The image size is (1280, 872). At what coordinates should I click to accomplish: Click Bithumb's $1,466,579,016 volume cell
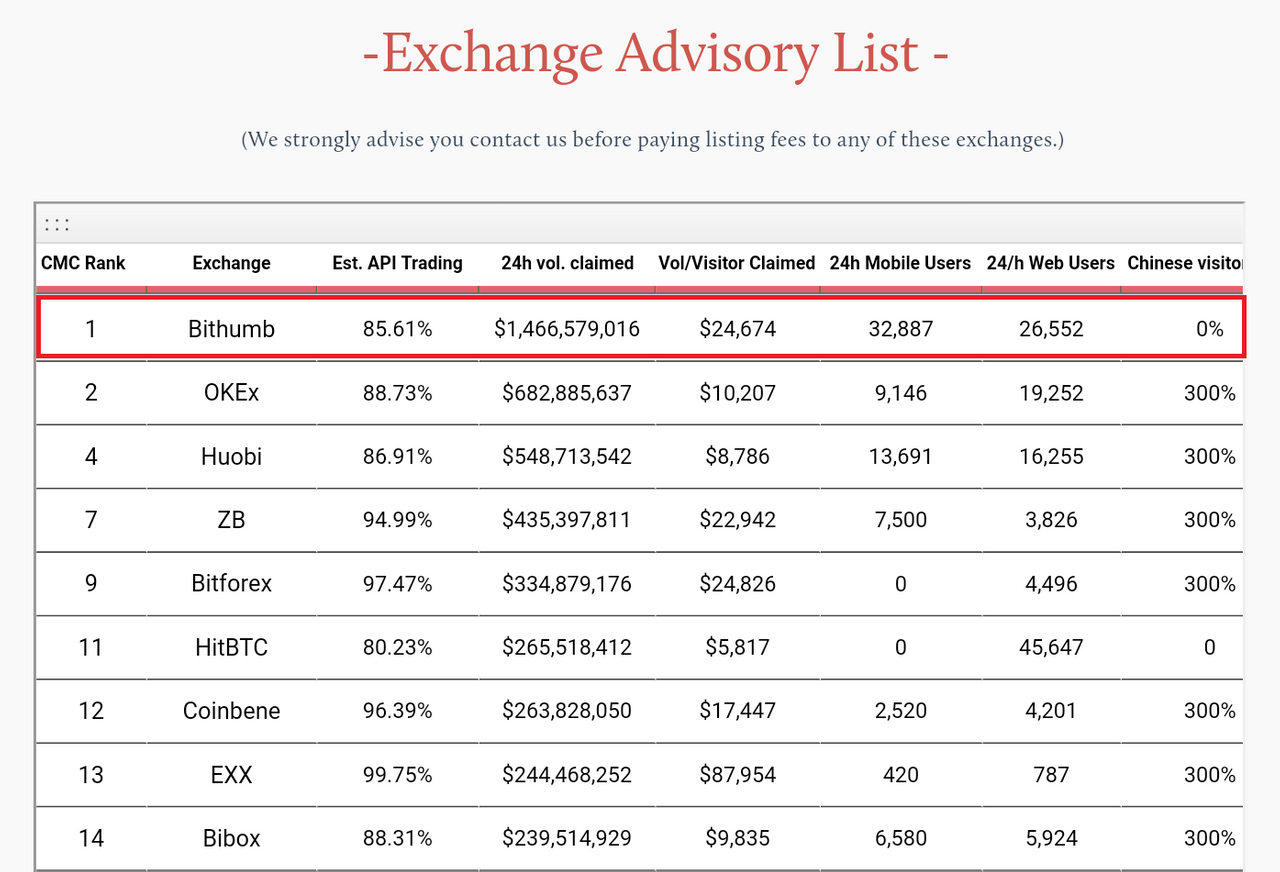coord(567,328)
